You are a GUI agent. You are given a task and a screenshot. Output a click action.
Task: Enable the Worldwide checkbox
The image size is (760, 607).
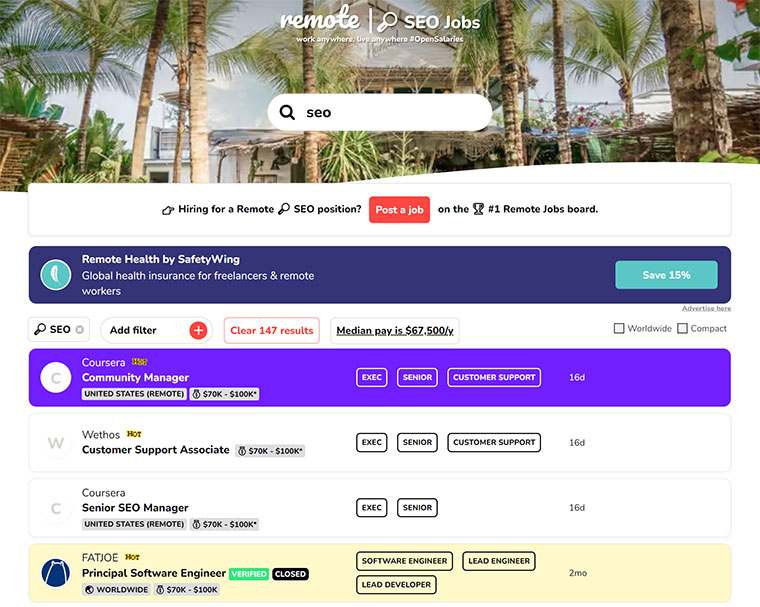pyautogui.click(x=619, y=329)
